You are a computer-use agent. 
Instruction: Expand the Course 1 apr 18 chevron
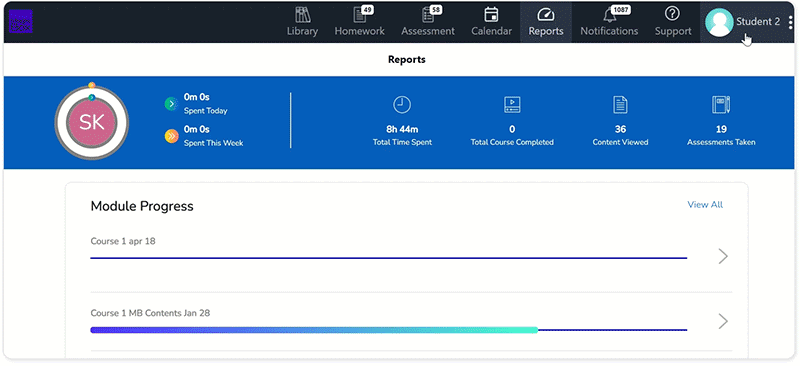[x=723, y=256]
